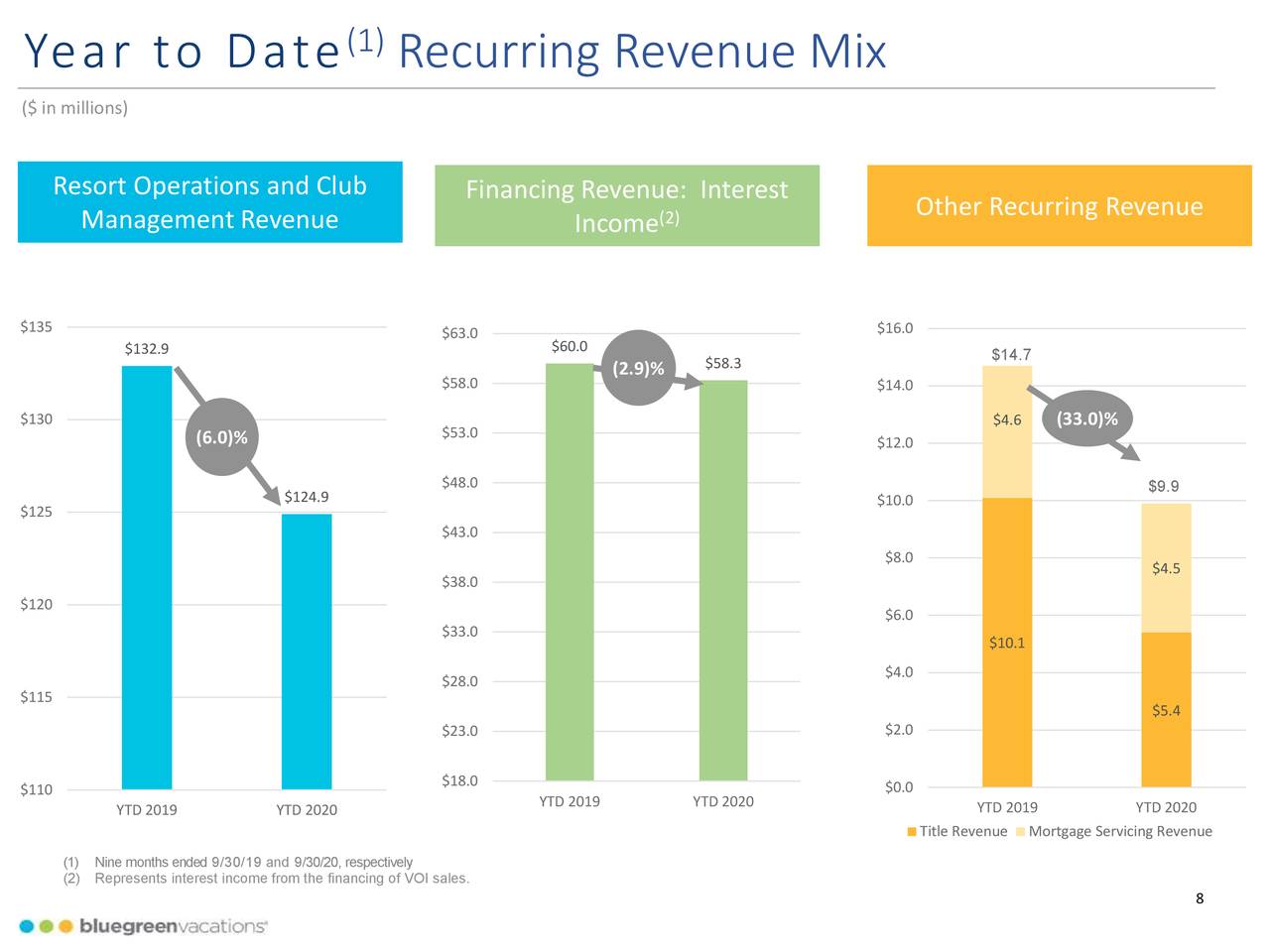Click the (33.0)% change bubble icon
Image resolution: width=1270 pixels, height=952 pixels.
coord(1087,418)
